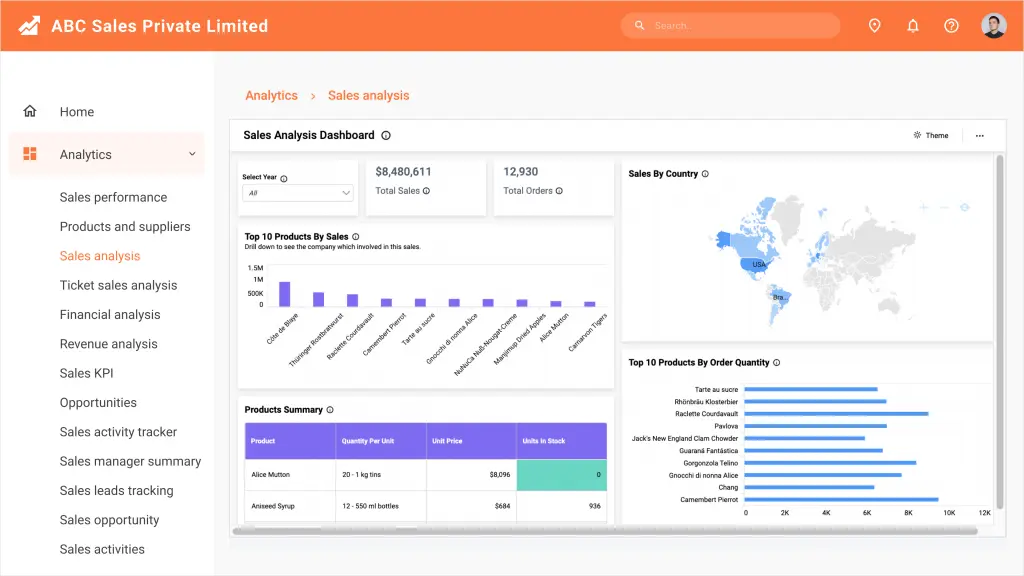The width and height of the screenshot is (1024, 576).
Task: Click the Theme button
Action: [931, 135]
